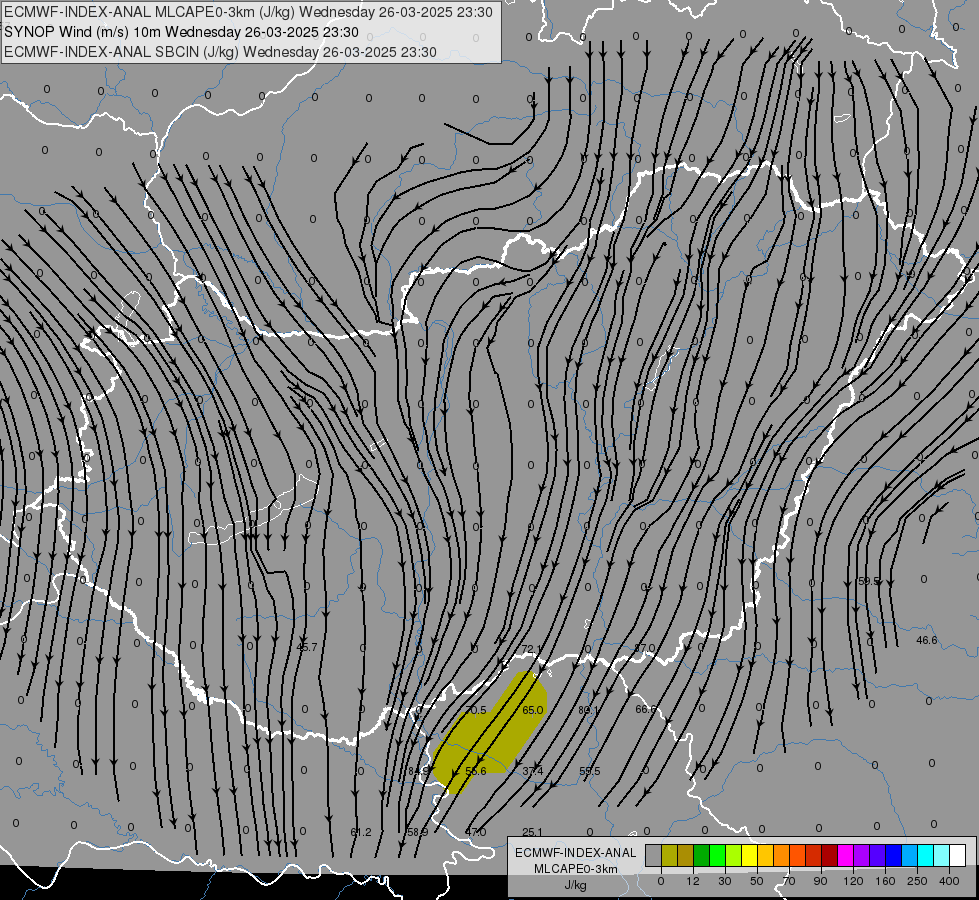This screenshot has width=979, height=900.
Task: Select the white swatch at legend end
Action: coord(958,855)
